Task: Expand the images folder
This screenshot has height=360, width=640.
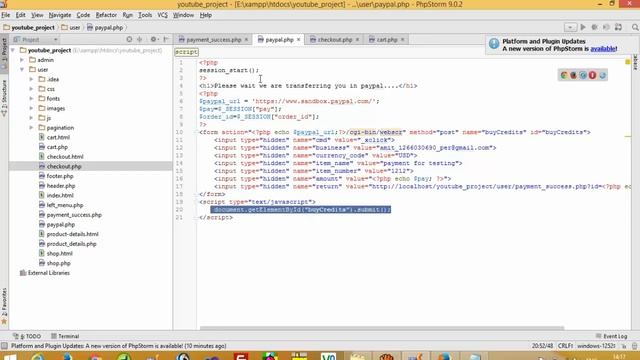Action: [31, 109]
